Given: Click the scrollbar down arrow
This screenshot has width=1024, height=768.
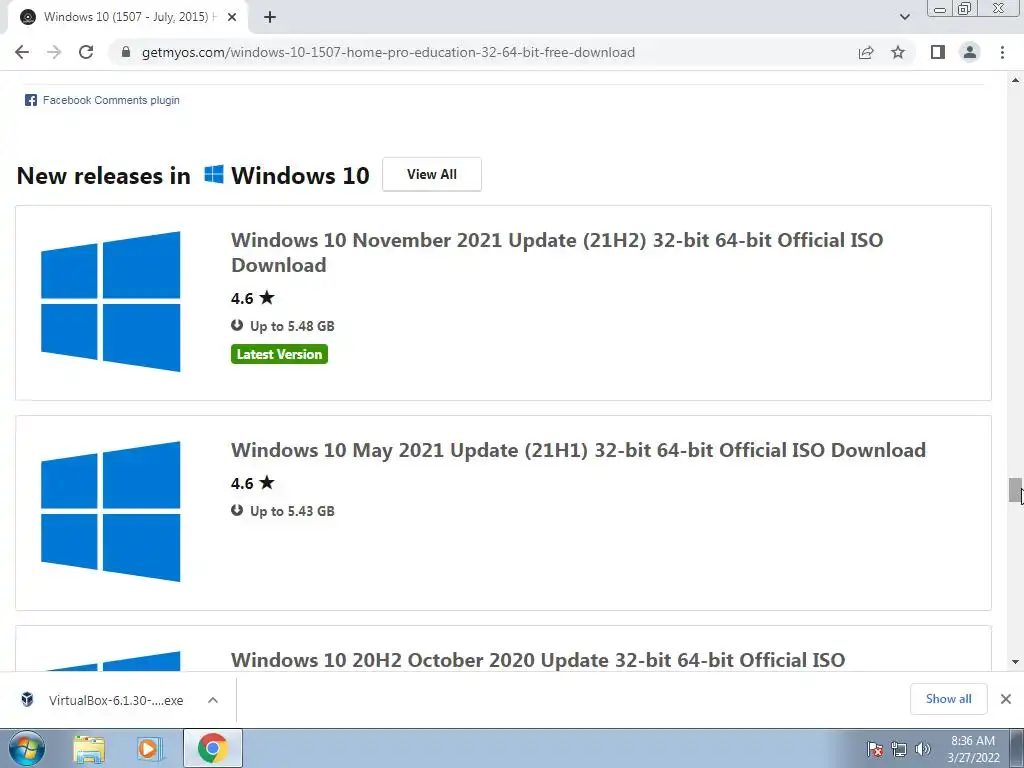Looking at the screenshot, I should pos(1015,662).
